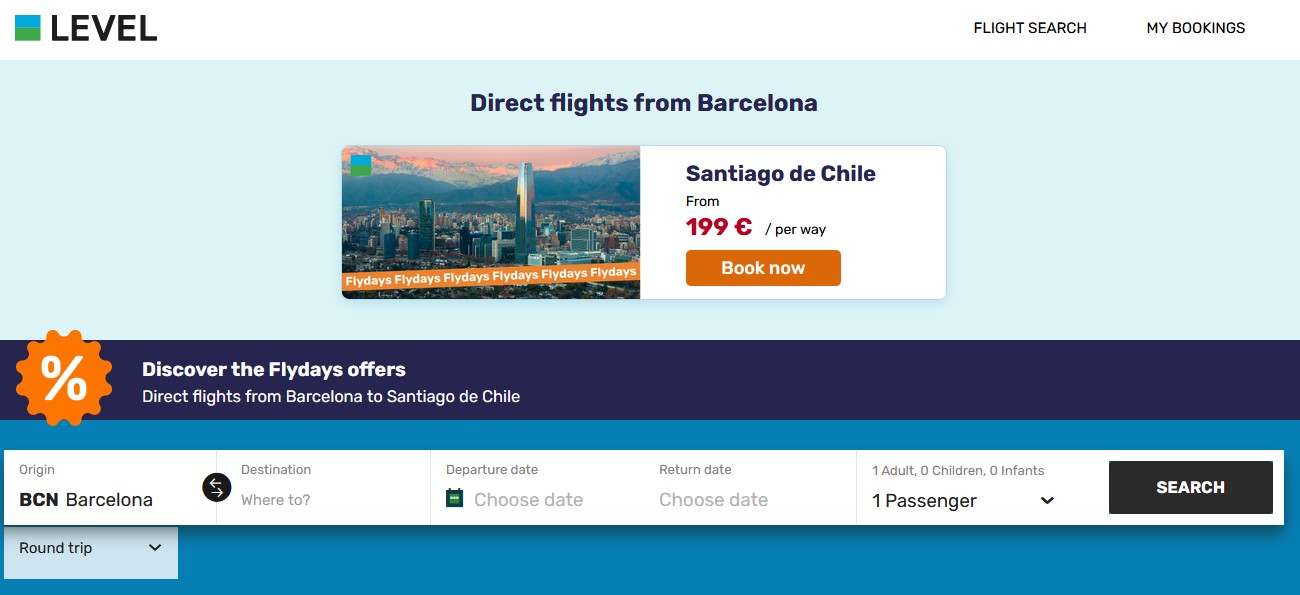Swap origin and destination with arrows icon
Image resolution: width=1300 pixels, height=595 pixels.
point(217,487)
